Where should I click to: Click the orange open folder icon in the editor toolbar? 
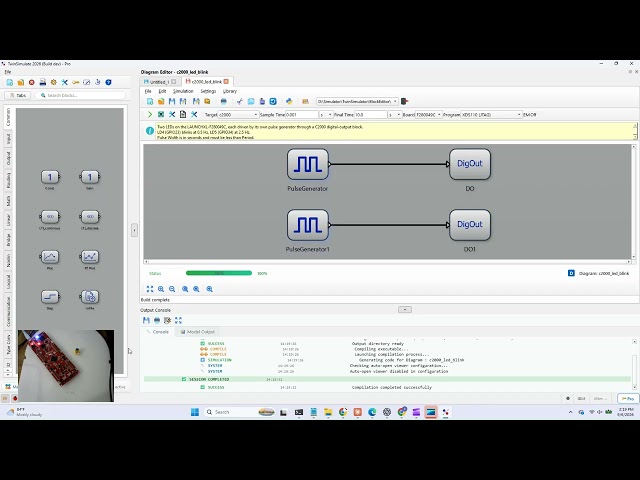(x=161, y=101)
